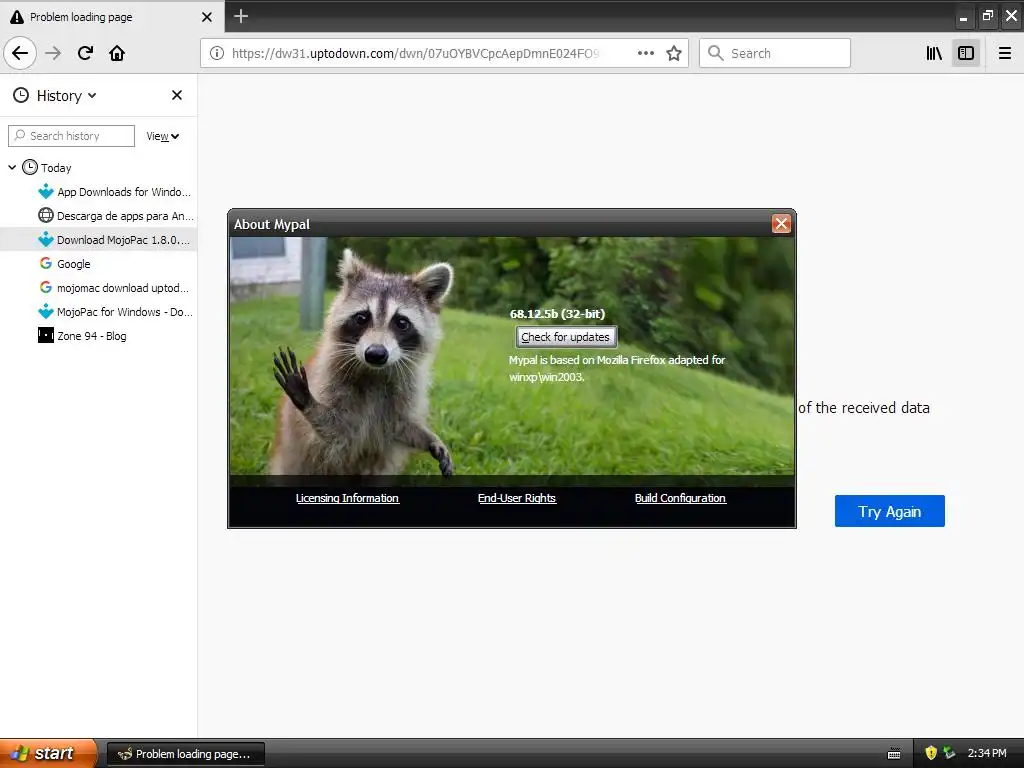This screenshot has height=768, width=1024.
Task: Focus the Search history field
Action: coord(71,136)
